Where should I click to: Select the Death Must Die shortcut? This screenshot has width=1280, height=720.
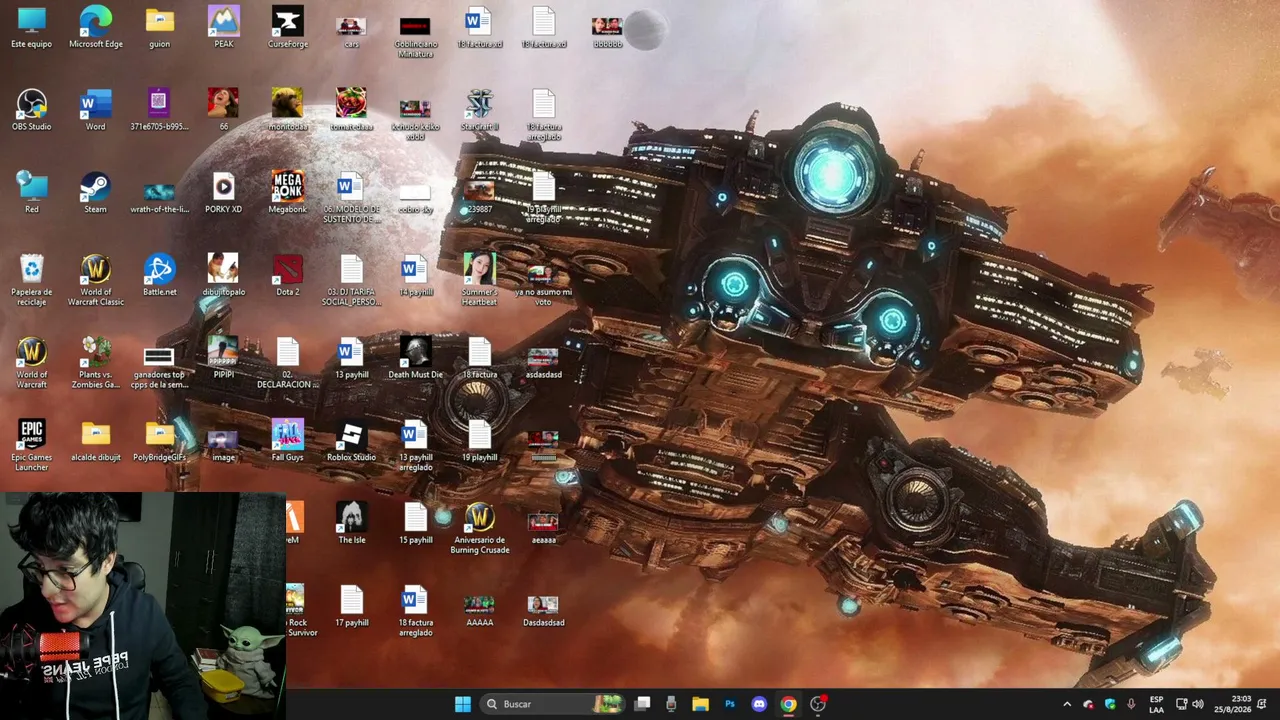[415, 357]
